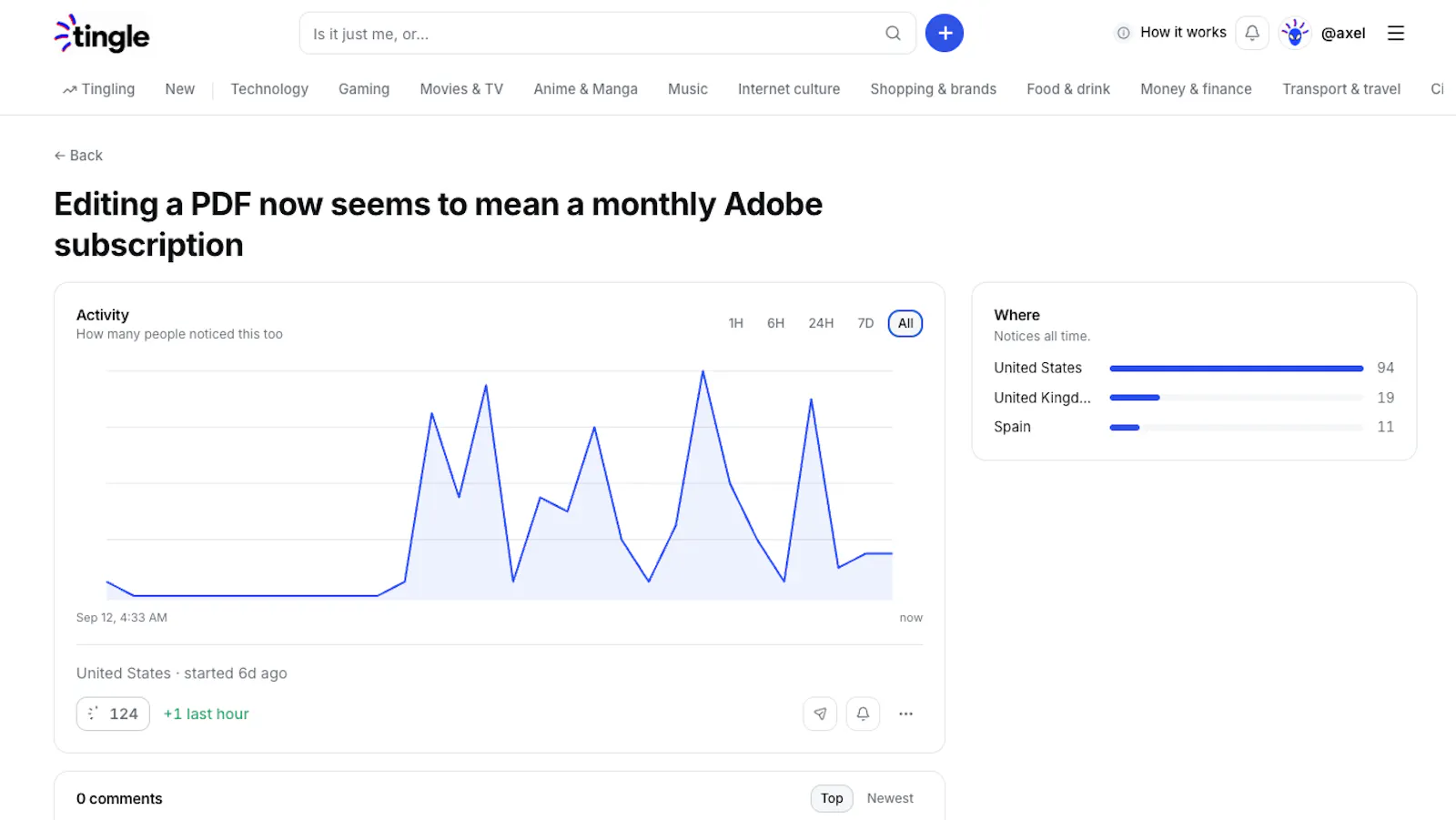Viewport: 1456px width, 820px height.
Task: Open the Gaming category
Action: tap(364, 89)
